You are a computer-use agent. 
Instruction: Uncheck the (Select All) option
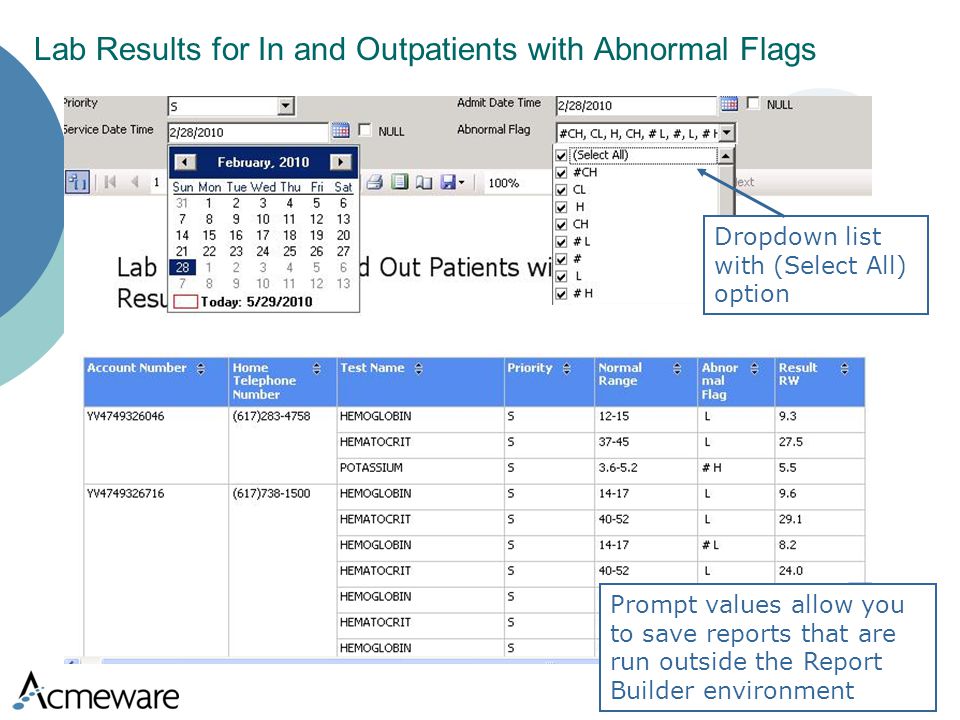tap(561, 156)
